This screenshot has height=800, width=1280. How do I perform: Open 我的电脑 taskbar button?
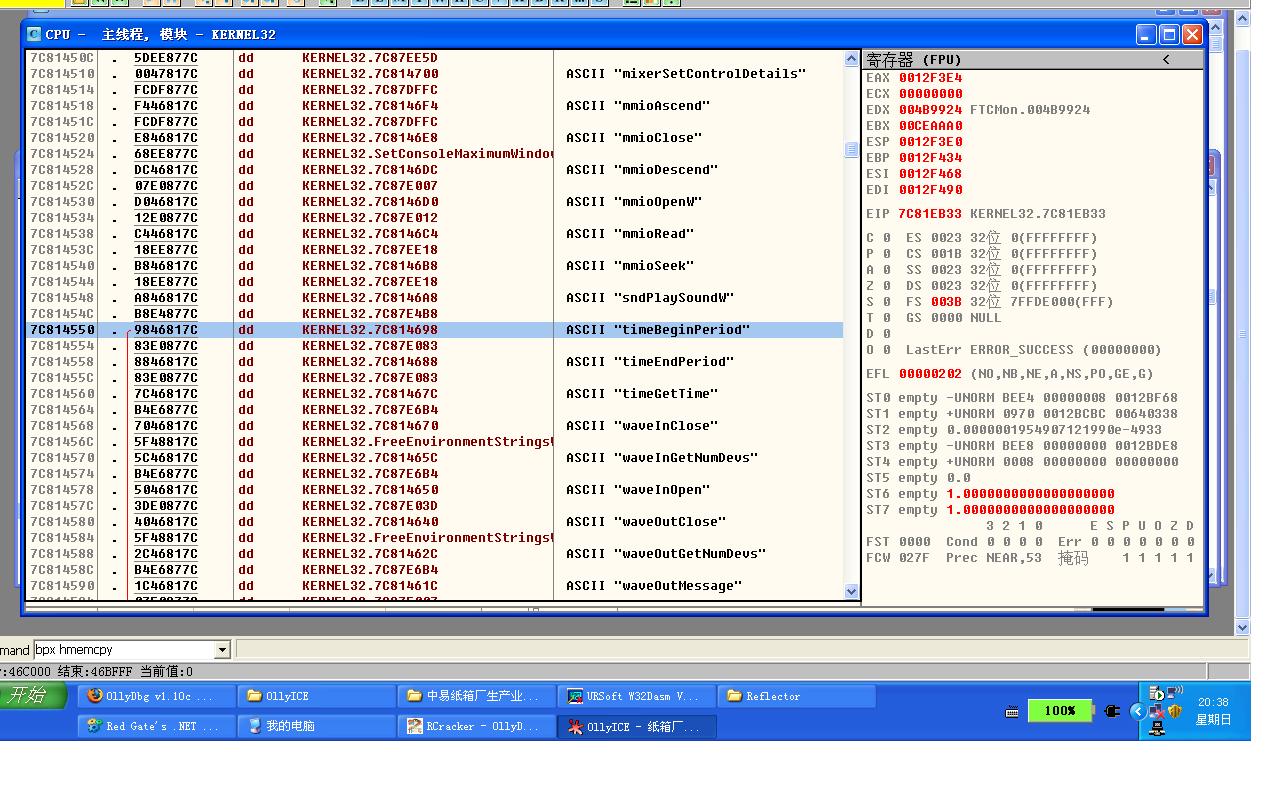click(318, 727)
